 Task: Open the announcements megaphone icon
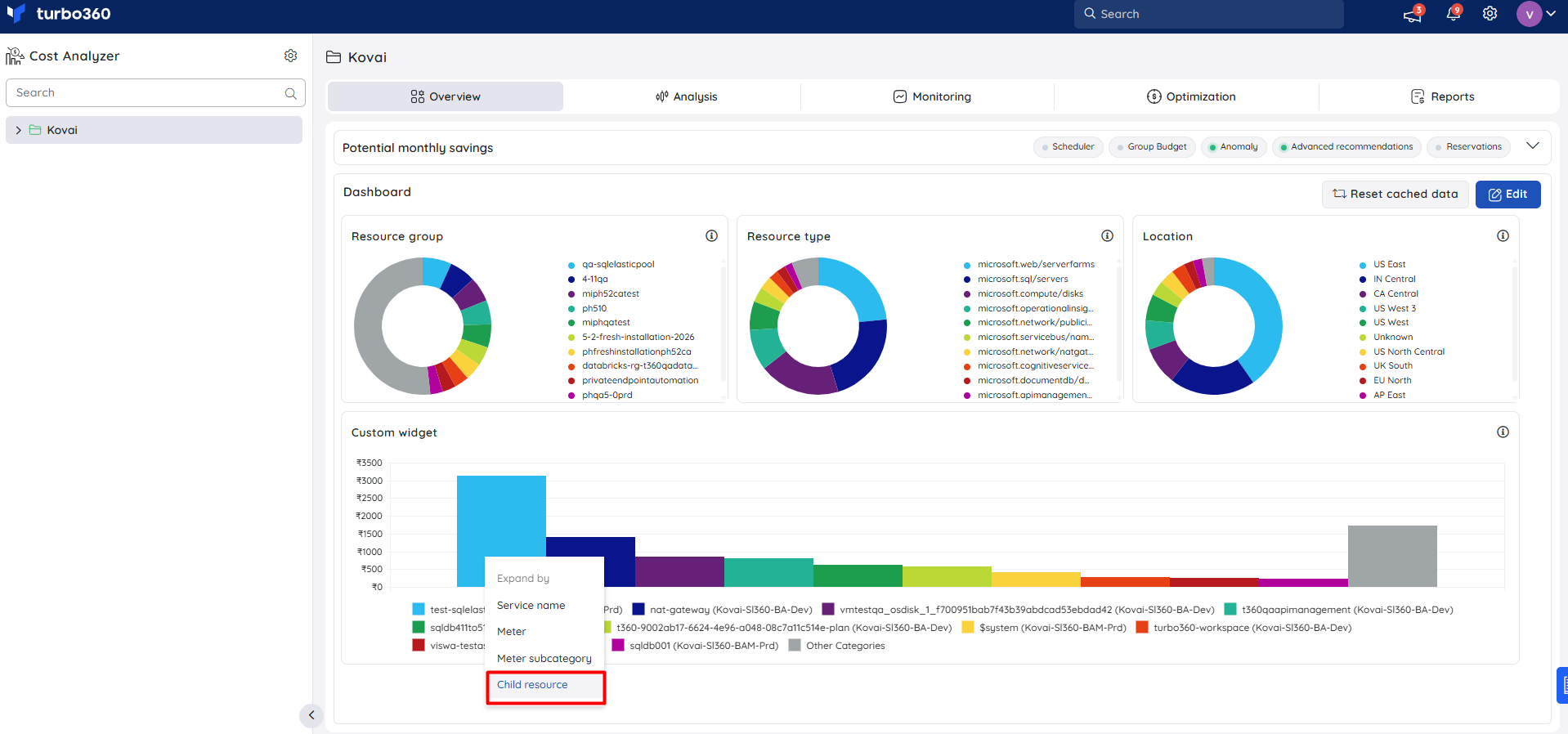(x=1412, y=14)
